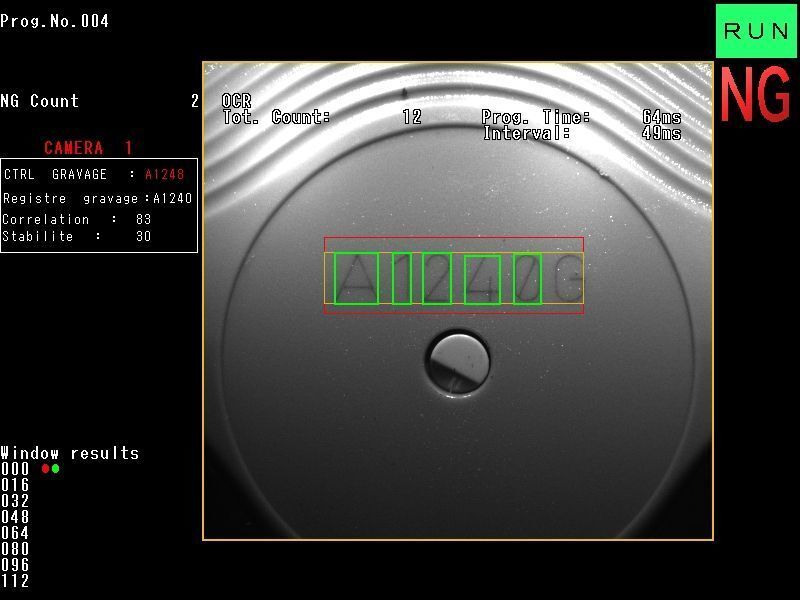The image size is (800, 600).
Task: Click green OCR box around letter A
Action: 356,278
